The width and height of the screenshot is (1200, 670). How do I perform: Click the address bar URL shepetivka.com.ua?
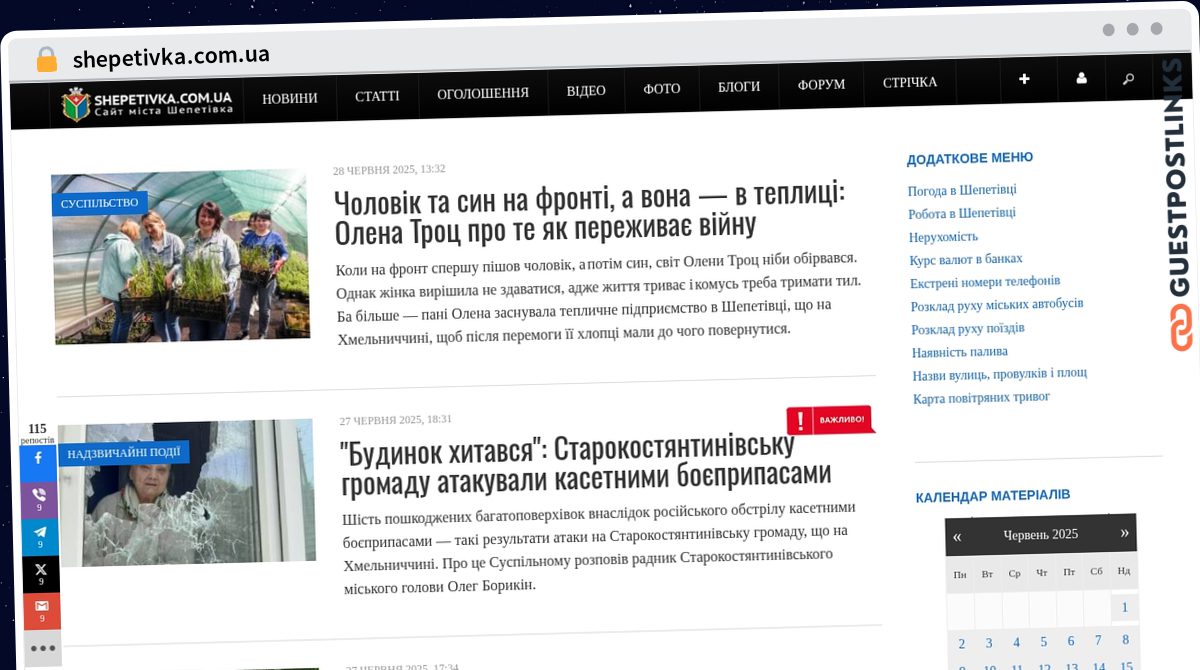coord(171,56)
